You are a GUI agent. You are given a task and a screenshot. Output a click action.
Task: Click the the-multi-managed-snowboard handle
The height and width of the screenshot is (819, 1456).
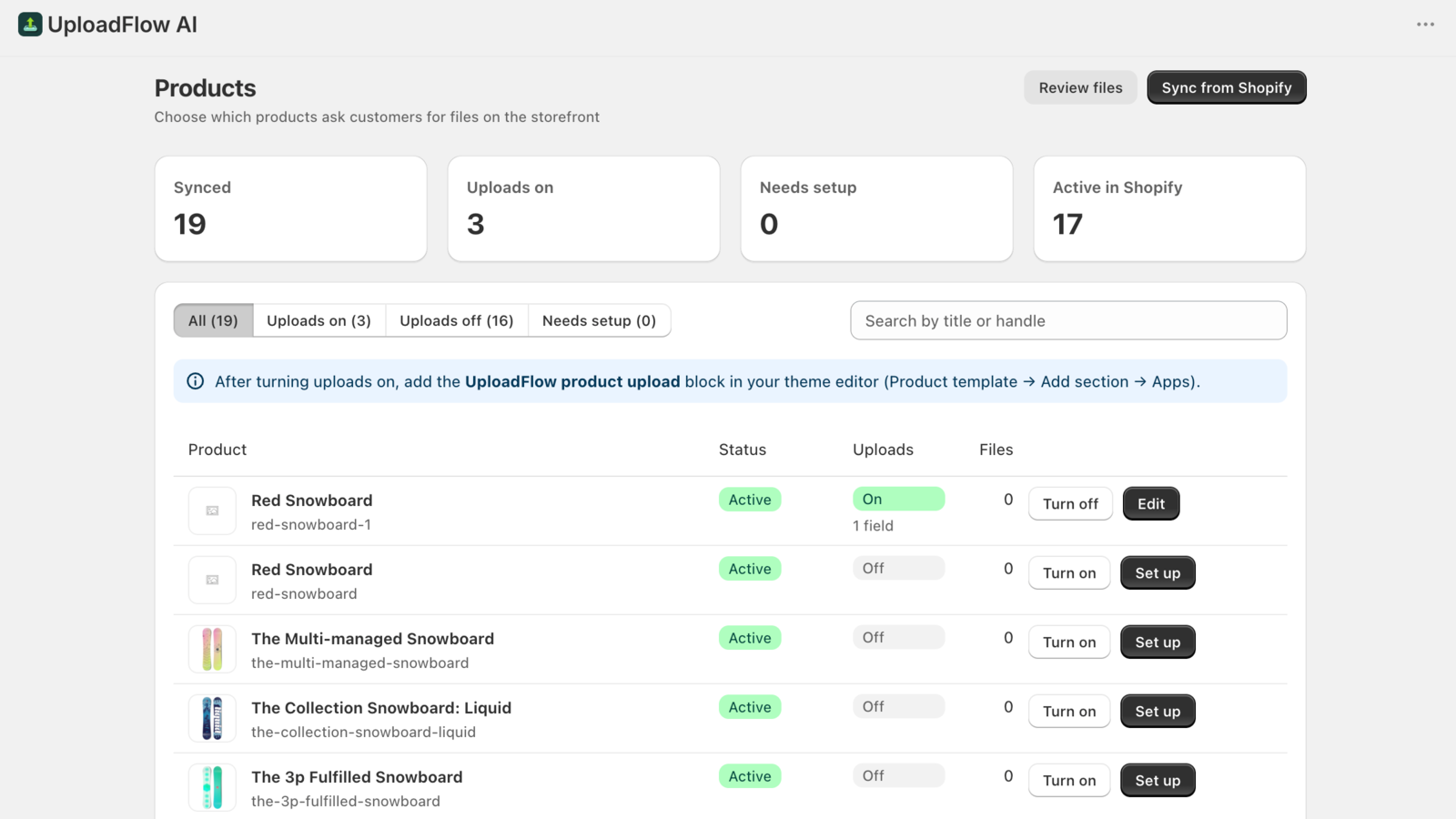pyautogui.click(x=360, y=663)
